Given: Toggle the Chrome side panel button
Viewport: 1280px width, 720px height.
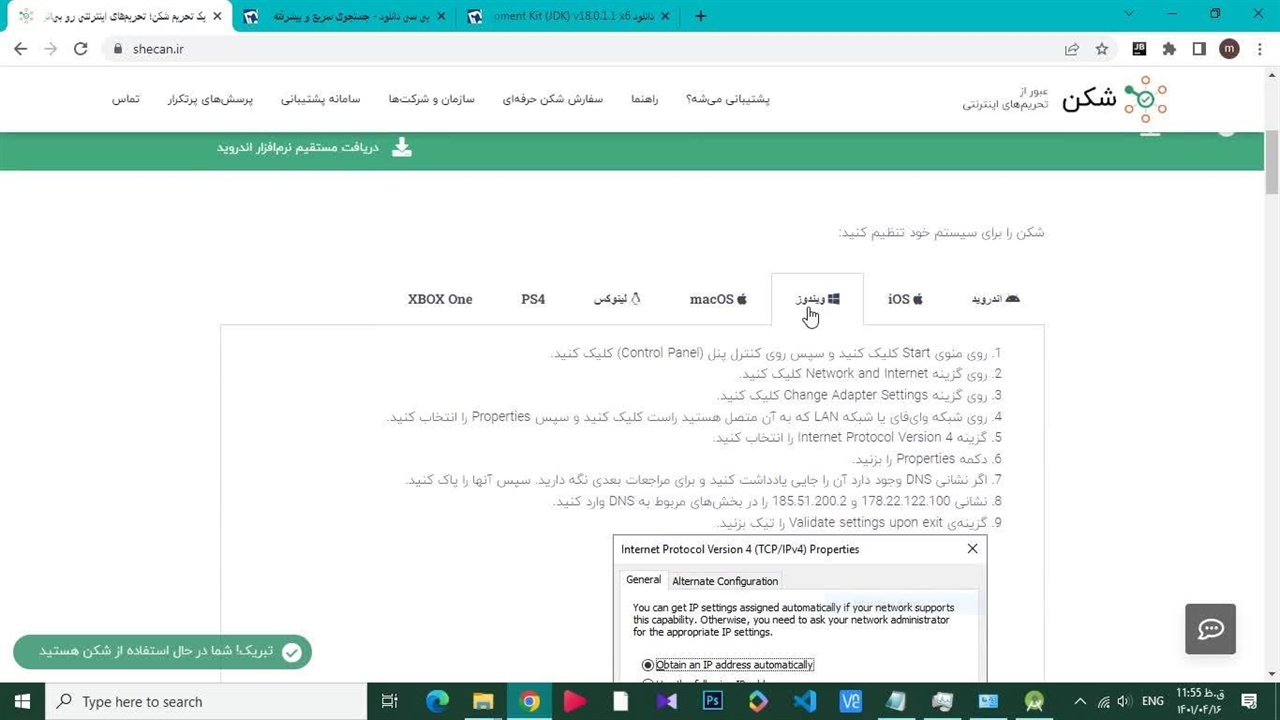Looking at the screenshot, I should pyautogui.click(x=1199, y=49).
